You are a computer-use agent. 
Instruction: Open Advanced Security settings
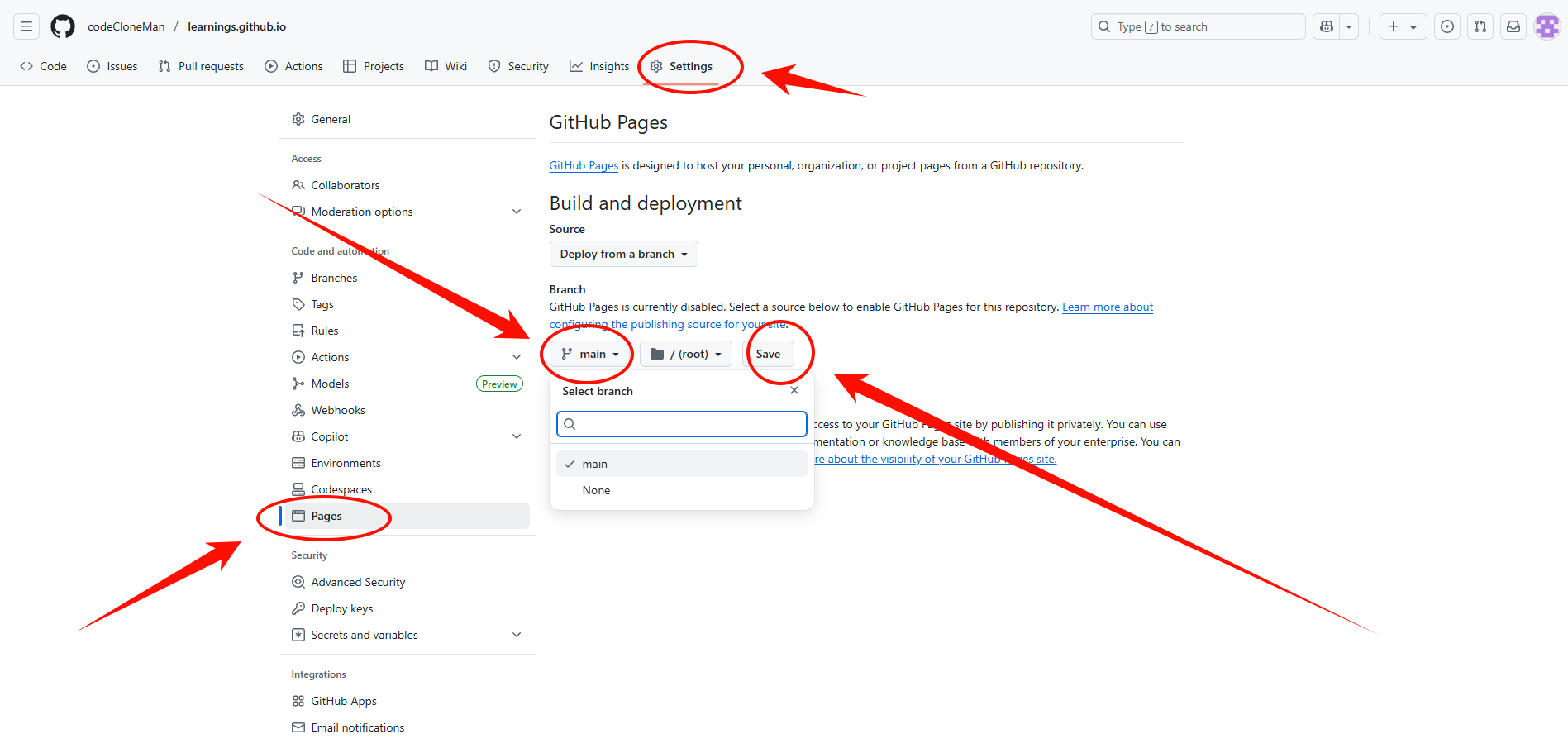[x=407, y=582]
